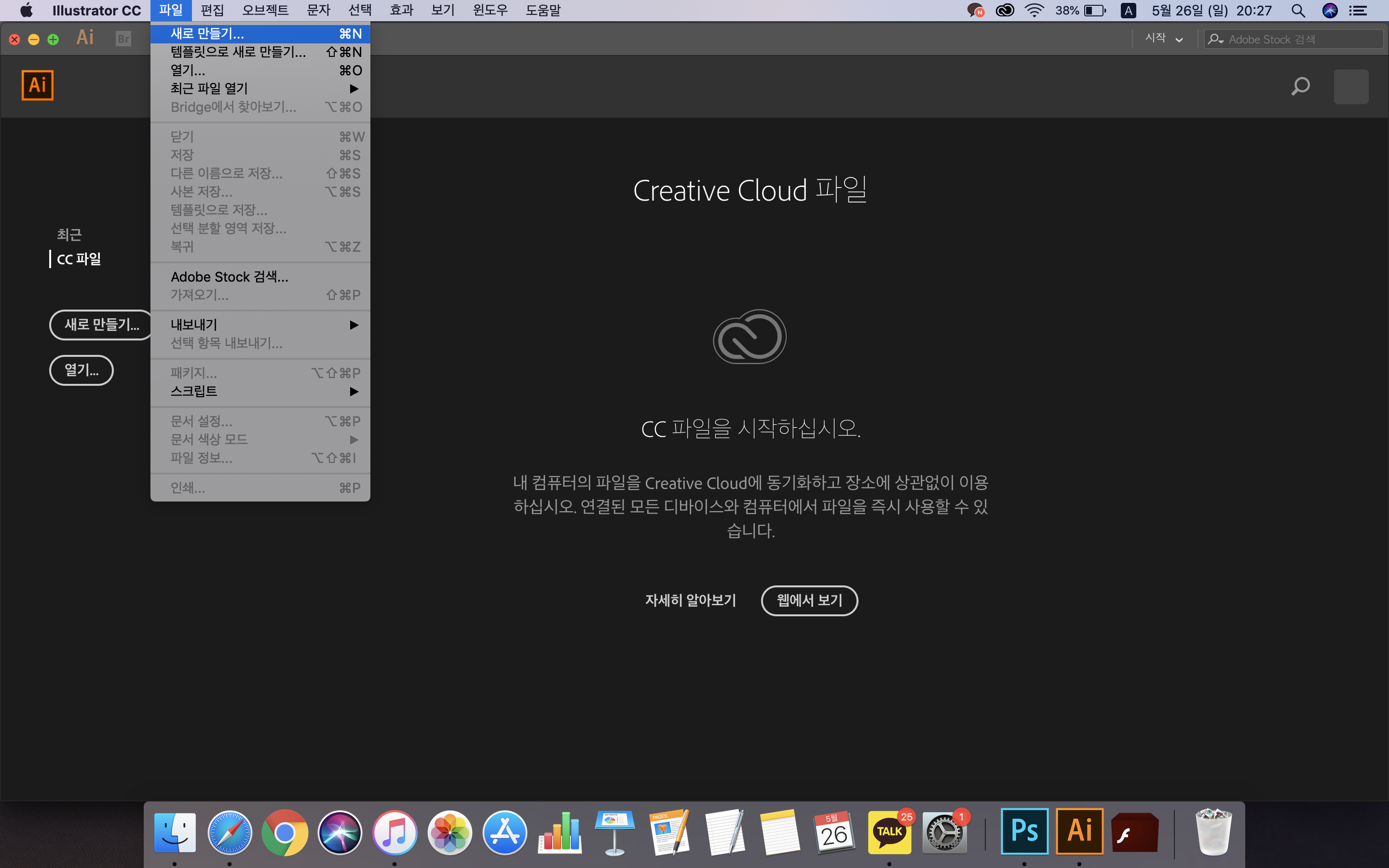Expand 내보내기 submenu

(260, 325)
